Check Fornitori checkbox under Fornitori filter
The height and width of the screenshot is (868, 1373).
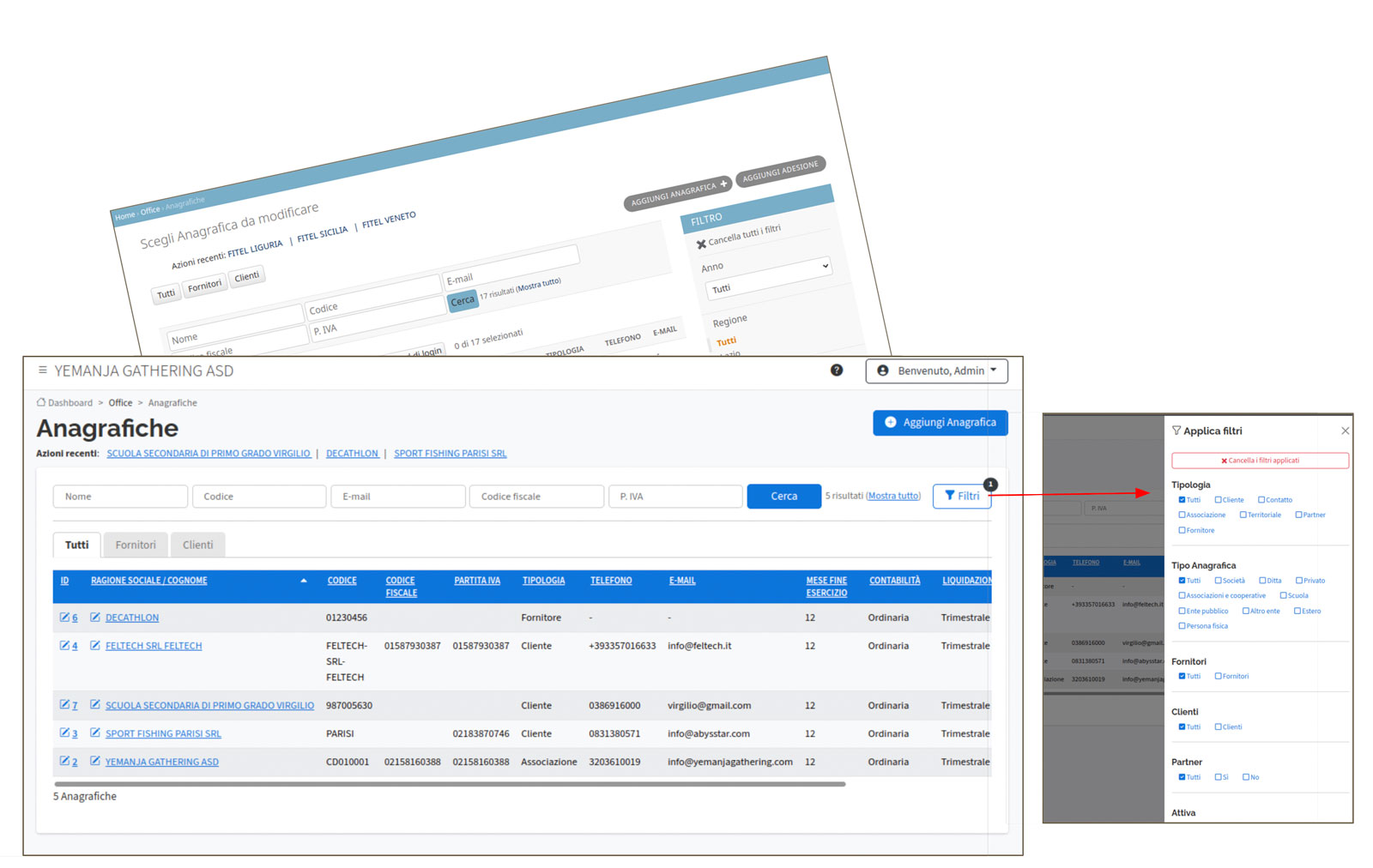tap(1218, 677)
